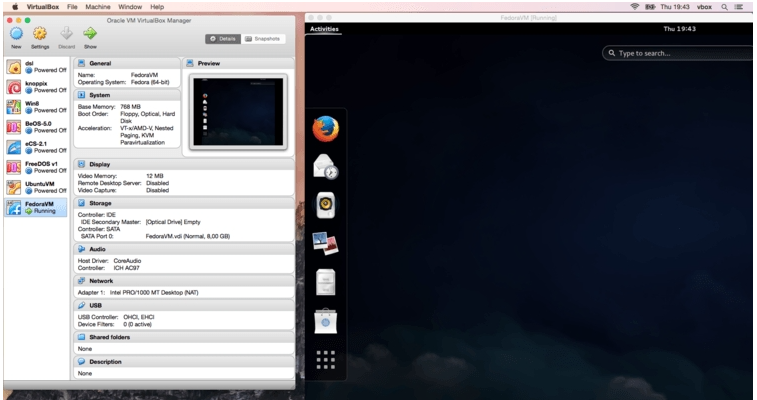
Task: Open the Notification Center list icon
Action: [x=739, y=7]
